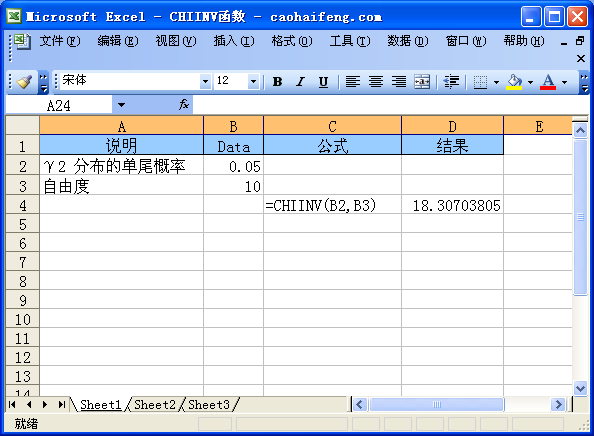Align text right
This screenshot has width=594, height=436.
(399, 81)
